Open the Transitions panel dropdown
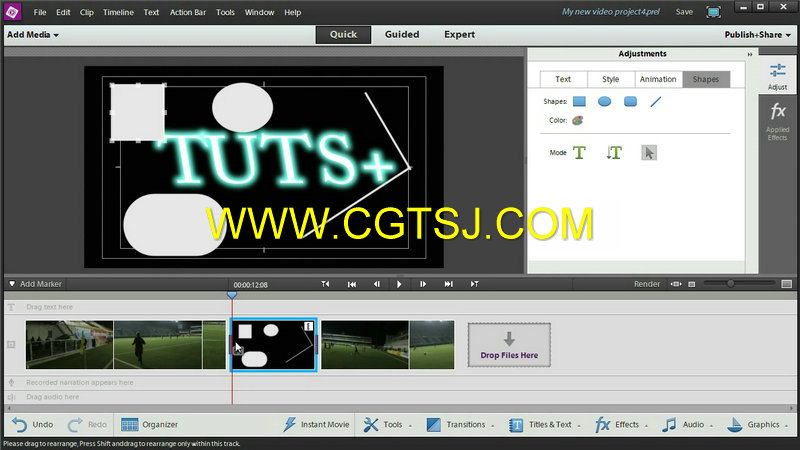Viewport: 800px width, 450px height. (460, 424)
